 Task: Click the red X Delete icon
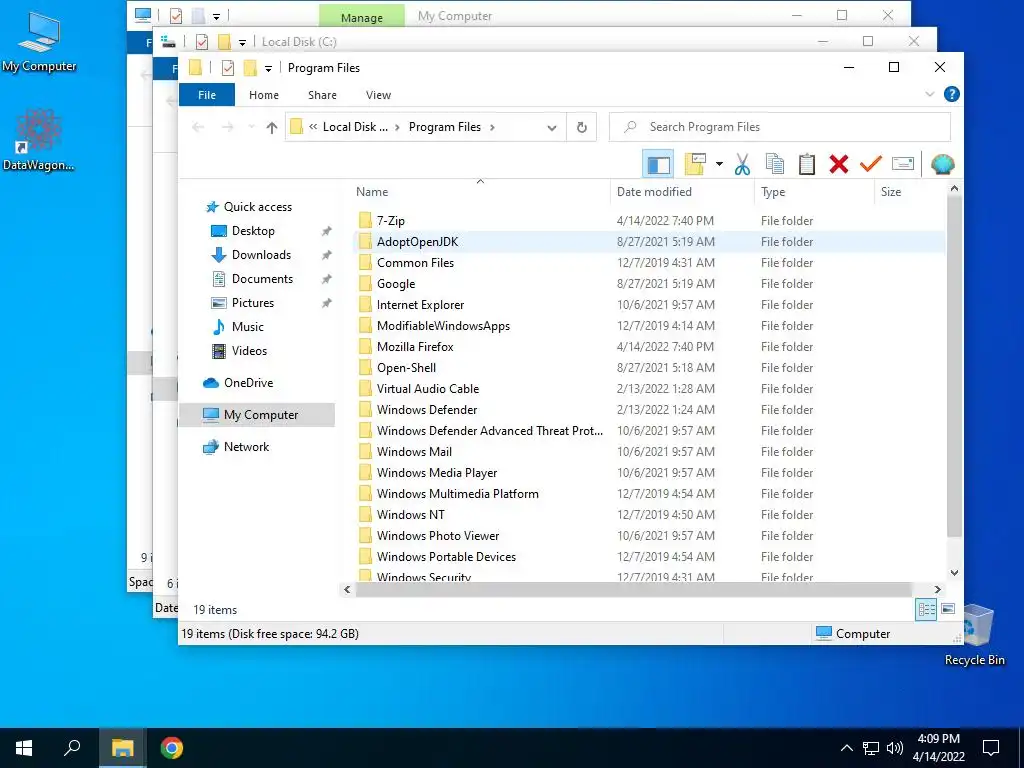pos(839,164)
